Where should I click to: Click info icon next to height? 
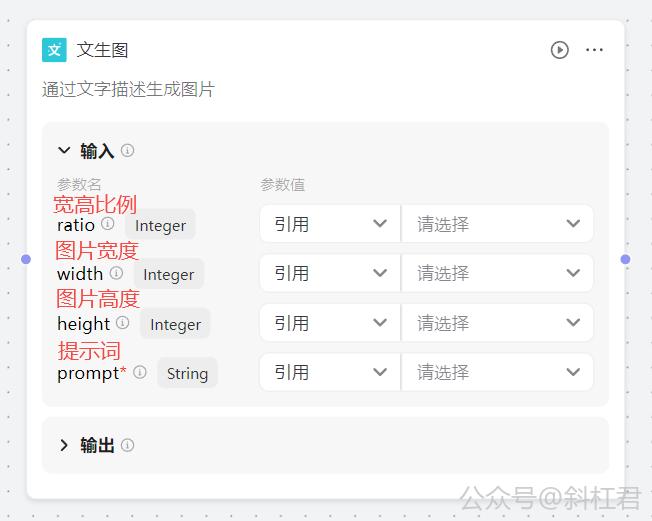click(122, 322)
